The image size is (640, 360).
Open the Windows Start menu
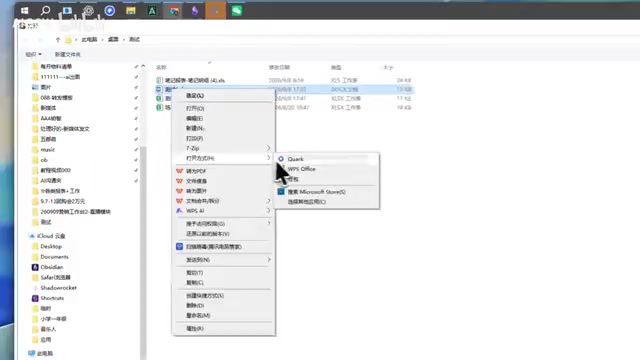pos(24,11)
